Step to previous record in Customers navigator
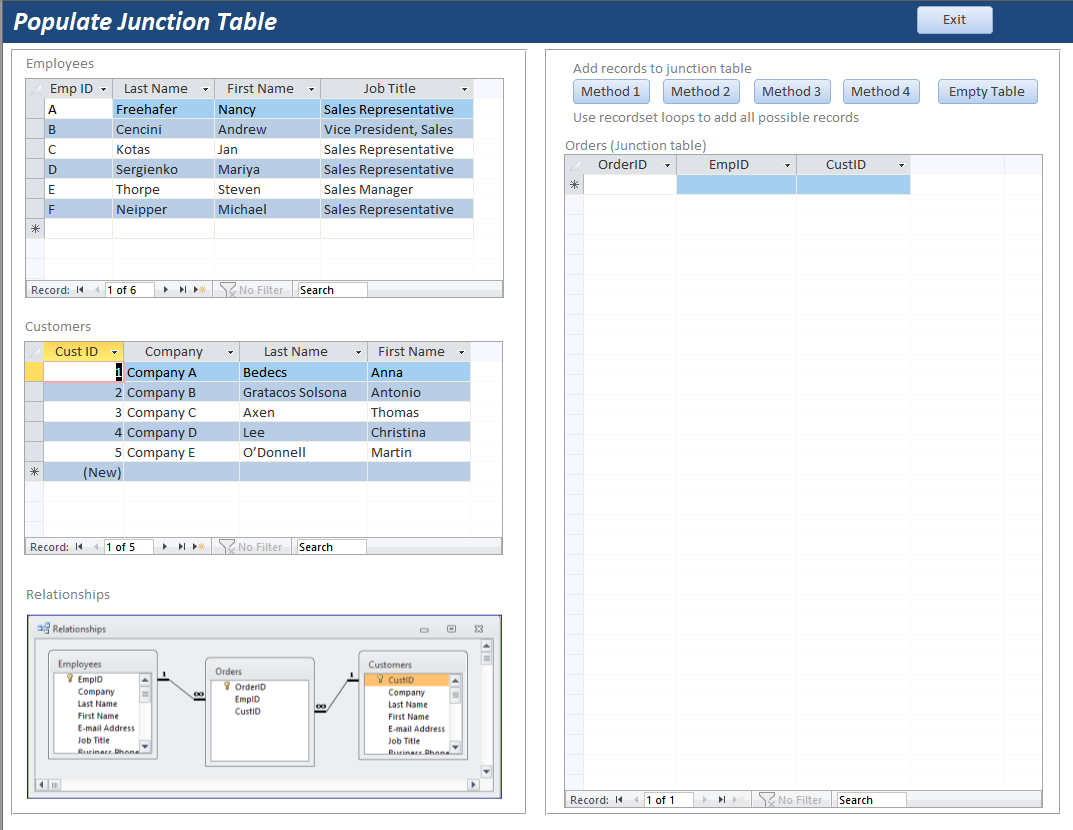This screenshot has height=830, width=1073. [x=95, y=546]
